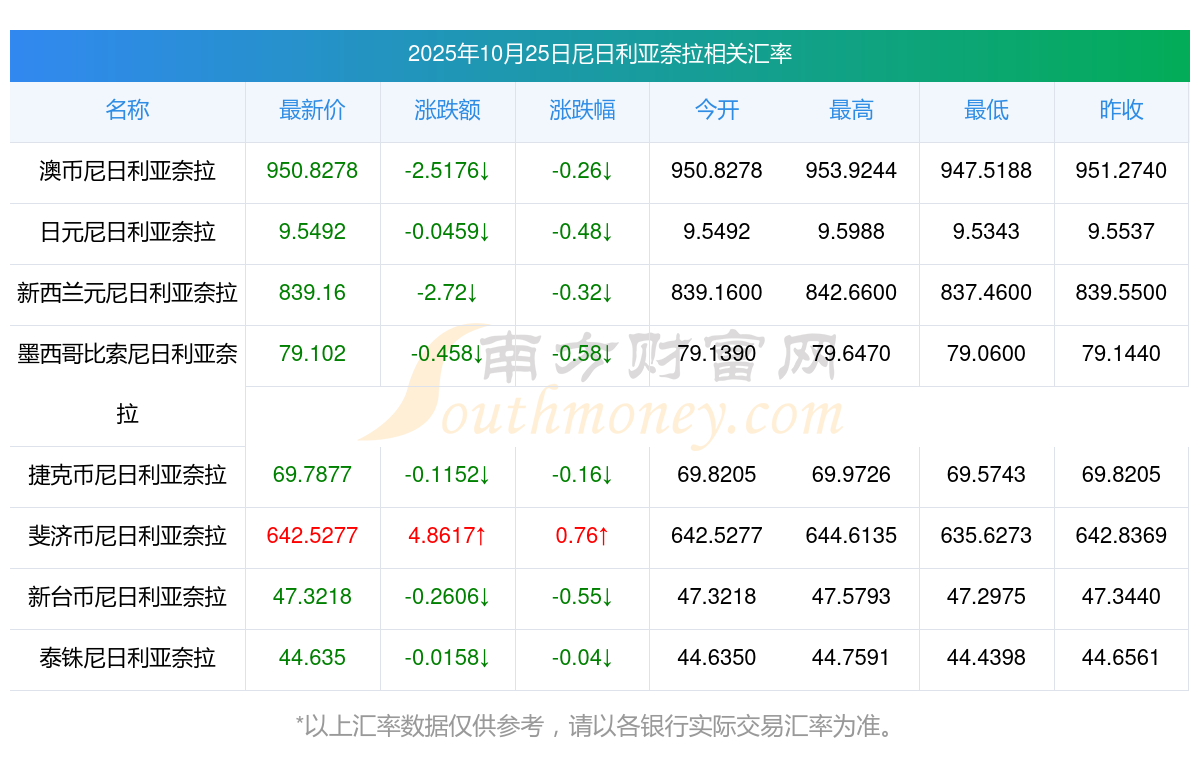The width and height of the screenshot is (1200, 757).
Task: Click the high value 953.9244
Action: [x=851, y=171]
